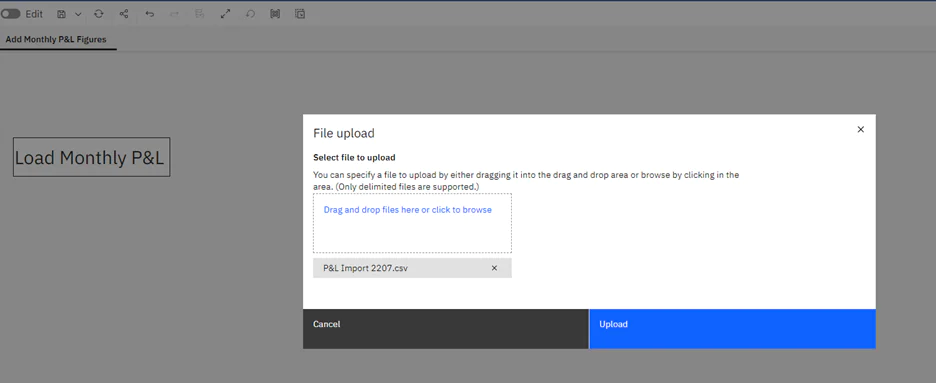Image resolution: width=936 pixels, height=383 pixels.
Task: Click the dashed selection box icon
Action: (x=300, y=14)
